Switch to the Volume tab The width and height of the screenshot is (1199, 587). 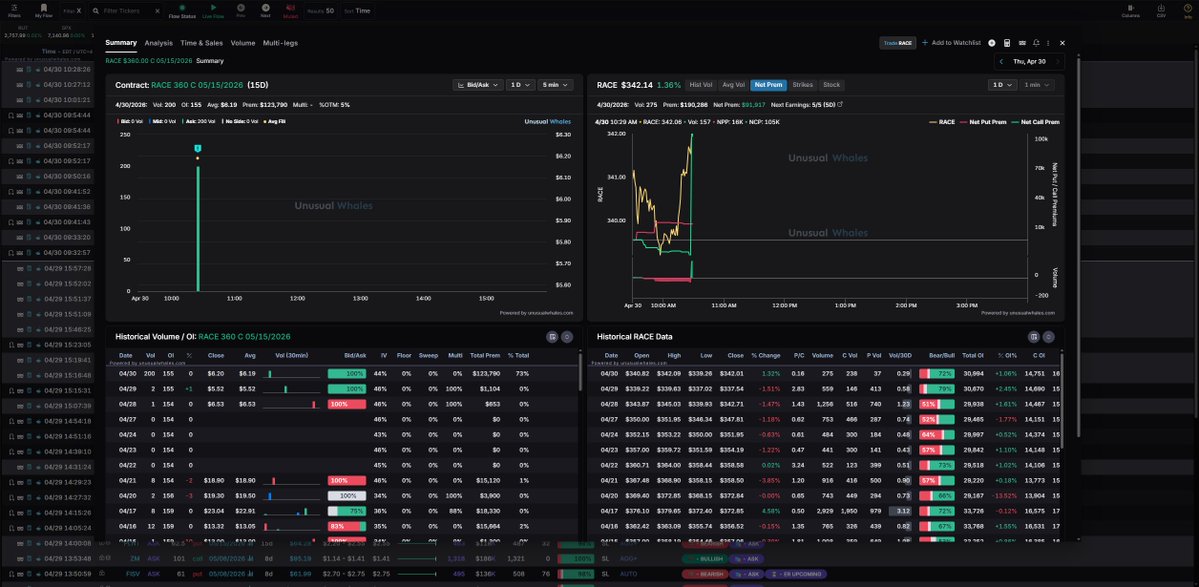243,43
